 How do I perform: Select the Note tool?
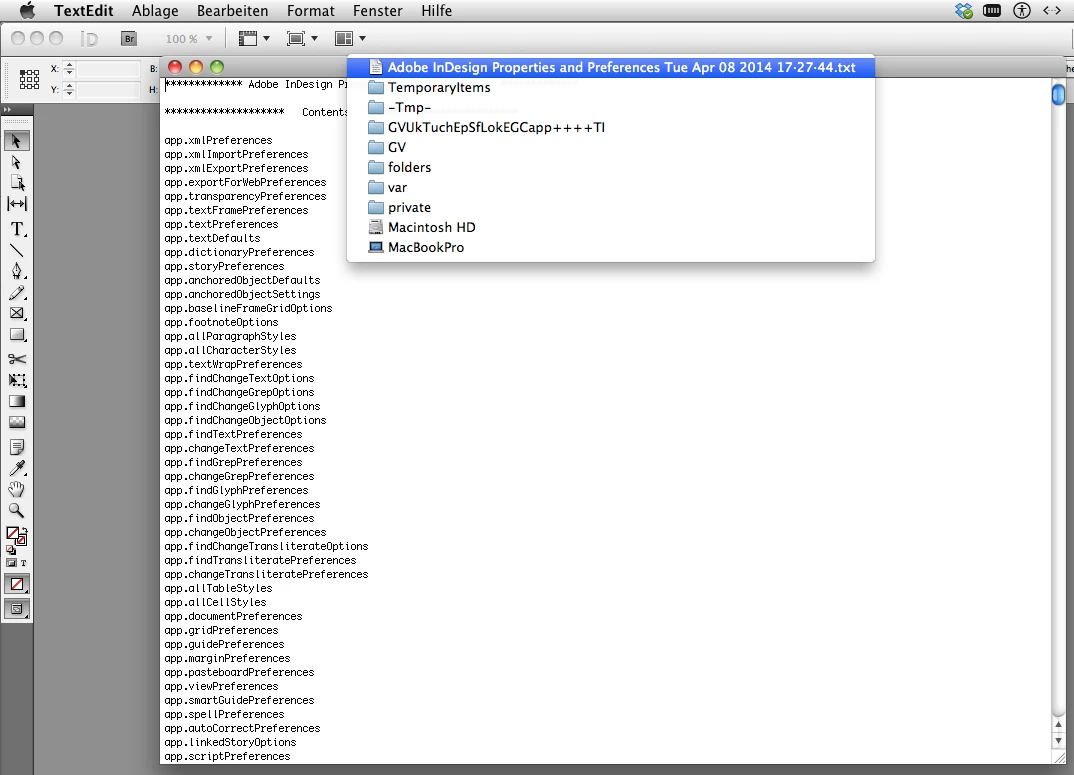[16, 447]
